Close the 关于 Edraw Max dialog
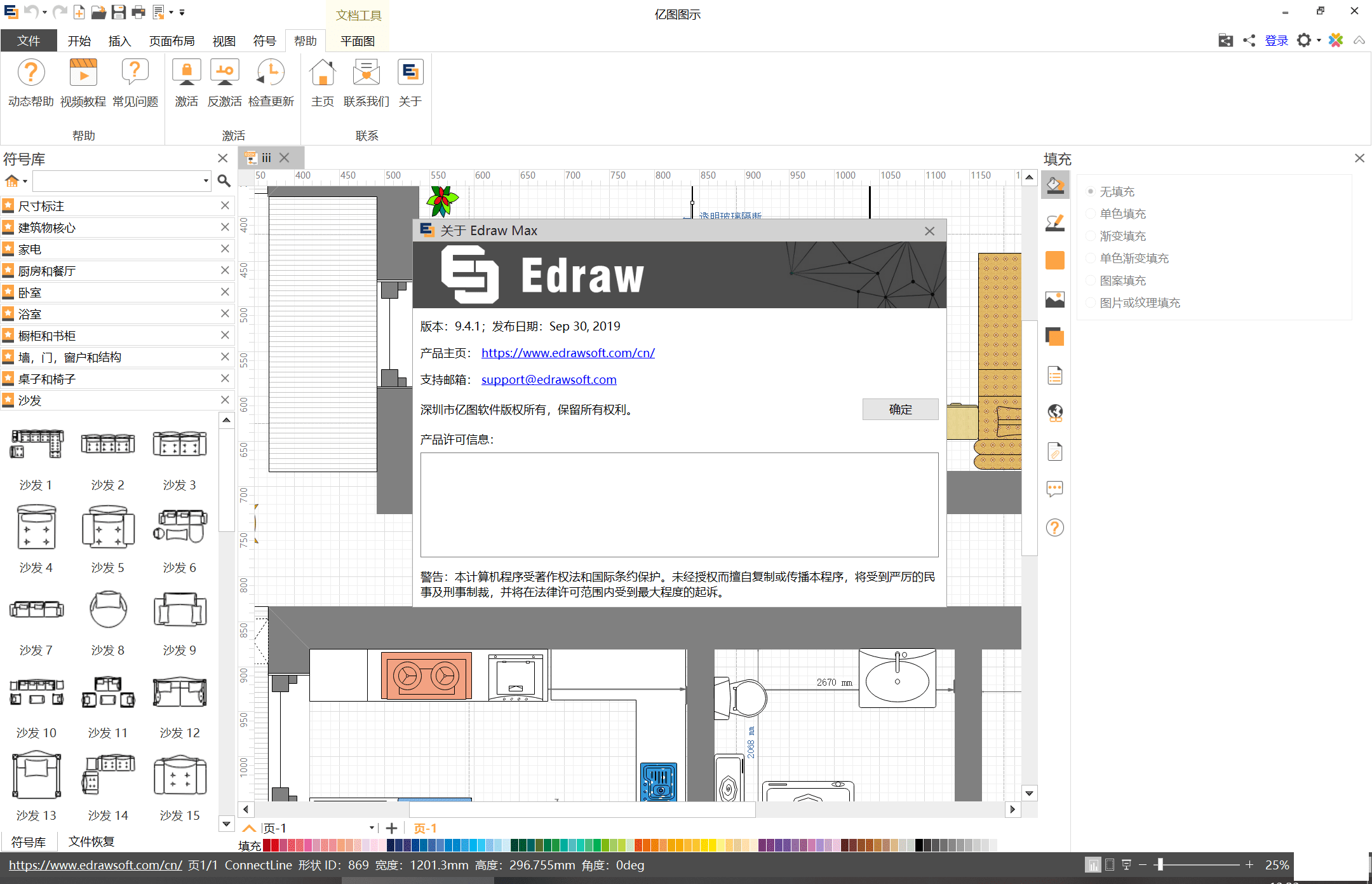 click(x=929, y=231)
